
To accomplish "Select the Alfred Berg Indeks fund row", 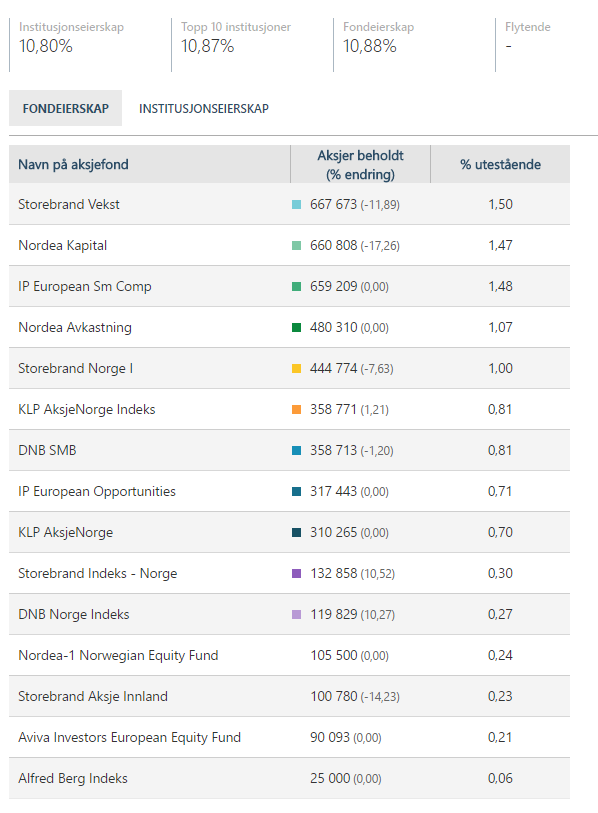I will [289, 778].
